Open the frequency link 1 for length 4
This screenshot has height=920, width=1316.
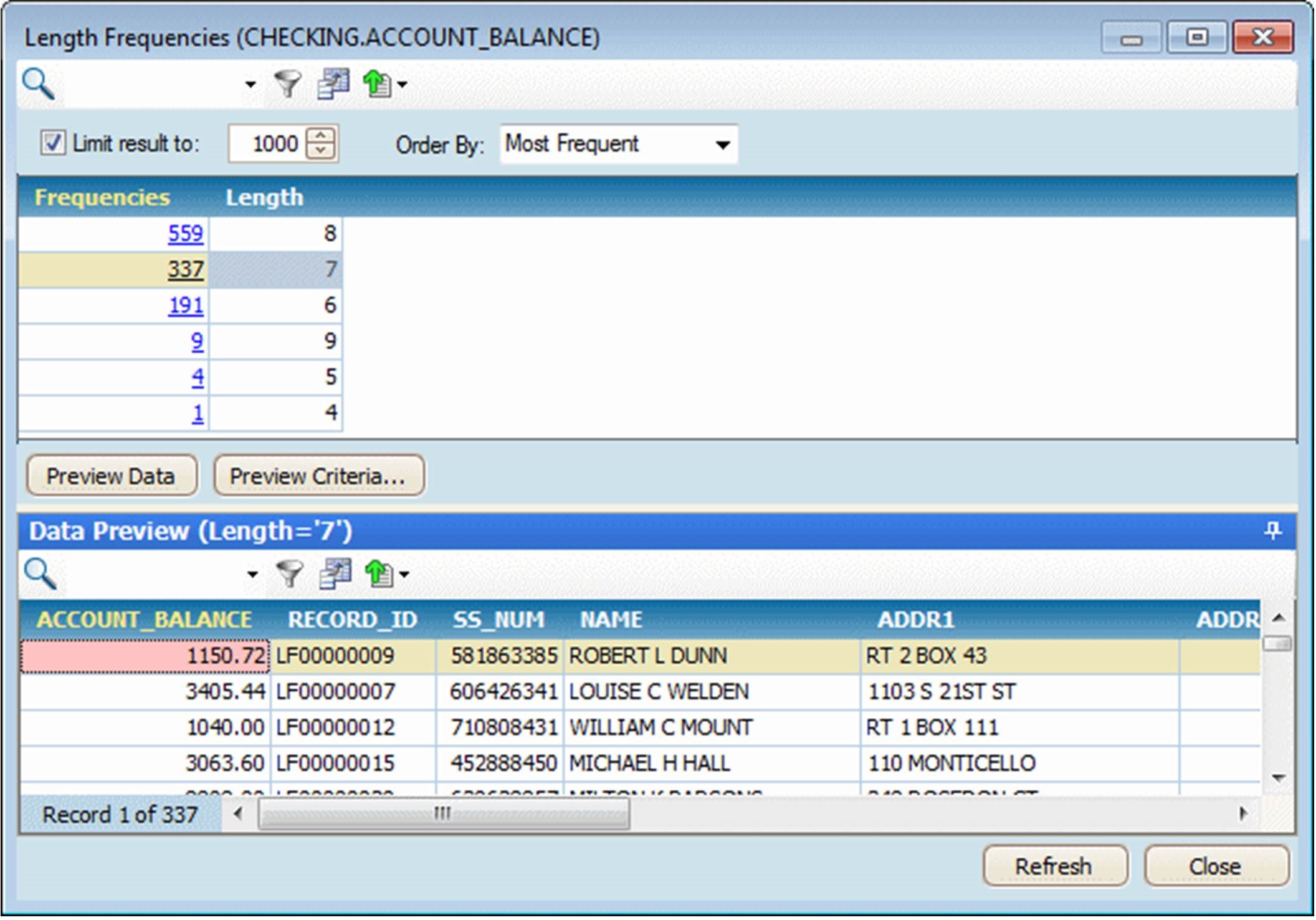(x=198, y=413)
